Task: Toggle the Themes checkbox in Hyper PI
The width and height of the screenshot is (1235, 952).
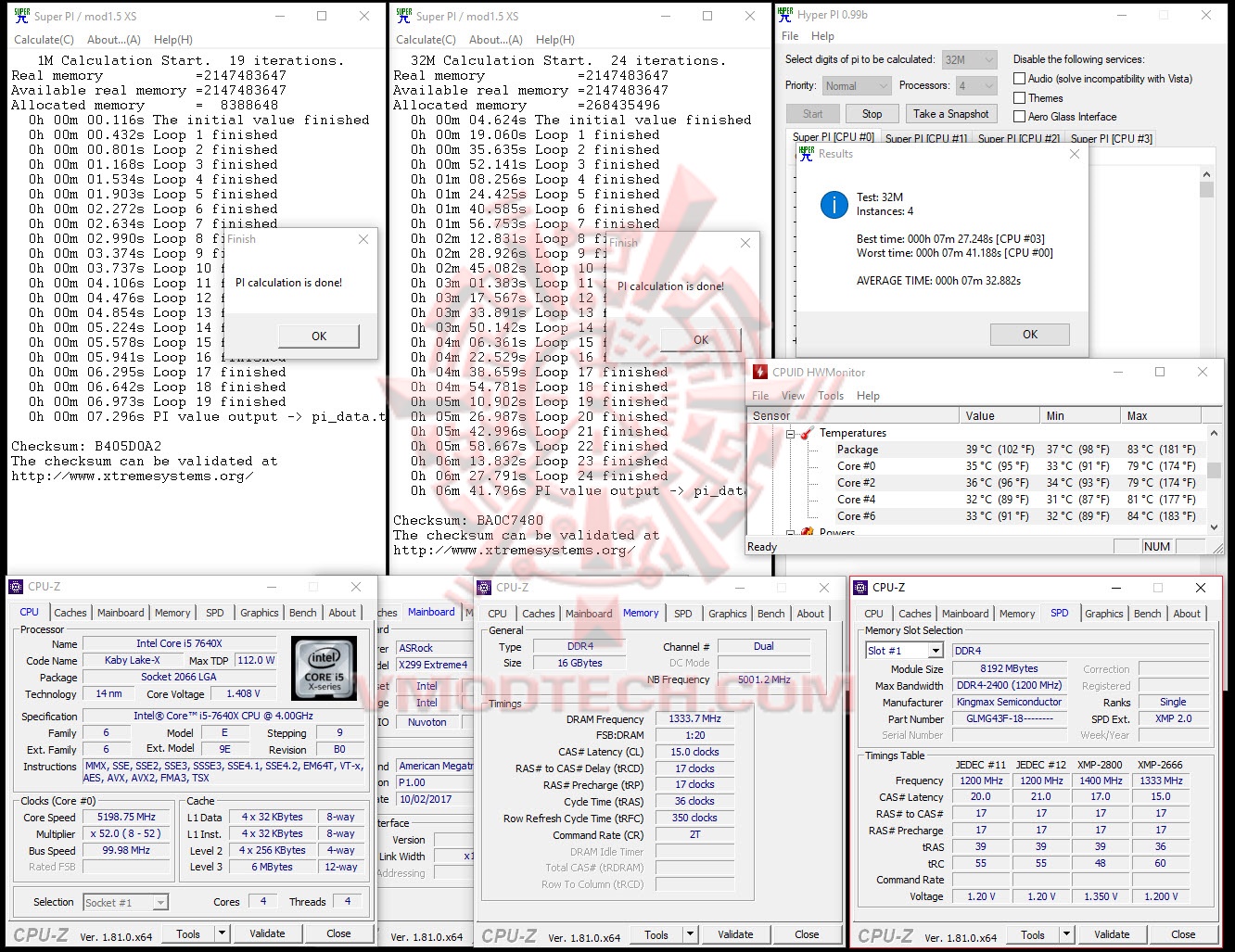Action: tap(1020, 97)
